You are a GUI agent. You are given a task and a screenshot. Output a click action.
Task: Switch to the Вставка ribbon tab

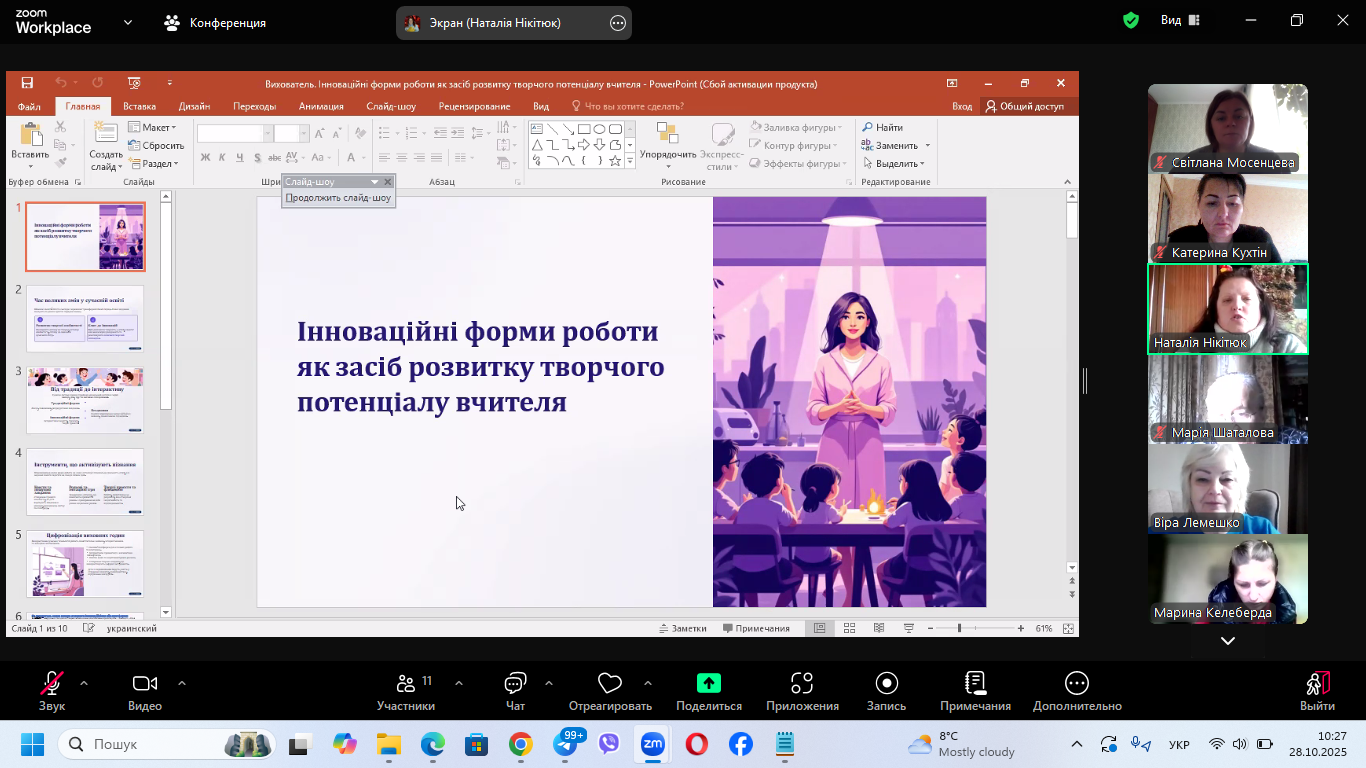click(139, 106)
